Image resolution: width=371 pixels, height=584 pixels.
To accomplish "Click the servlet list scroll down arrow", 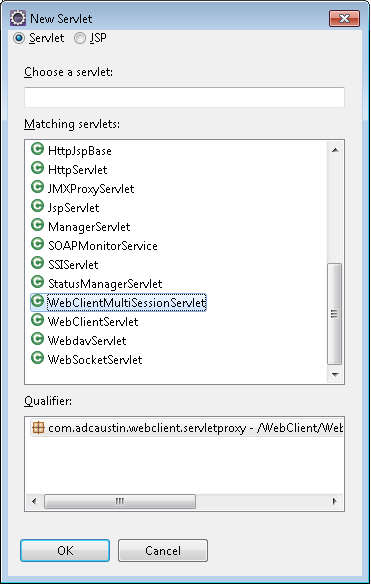I will click(x=335, y=374).
